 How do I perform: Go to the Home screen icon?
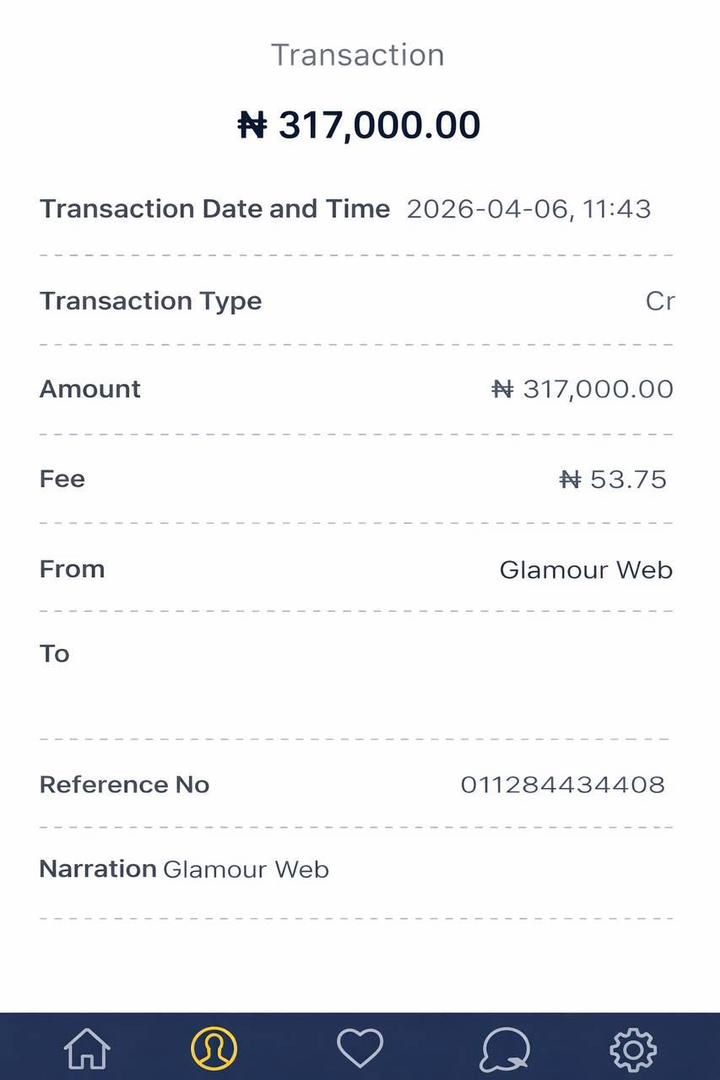87,1049
